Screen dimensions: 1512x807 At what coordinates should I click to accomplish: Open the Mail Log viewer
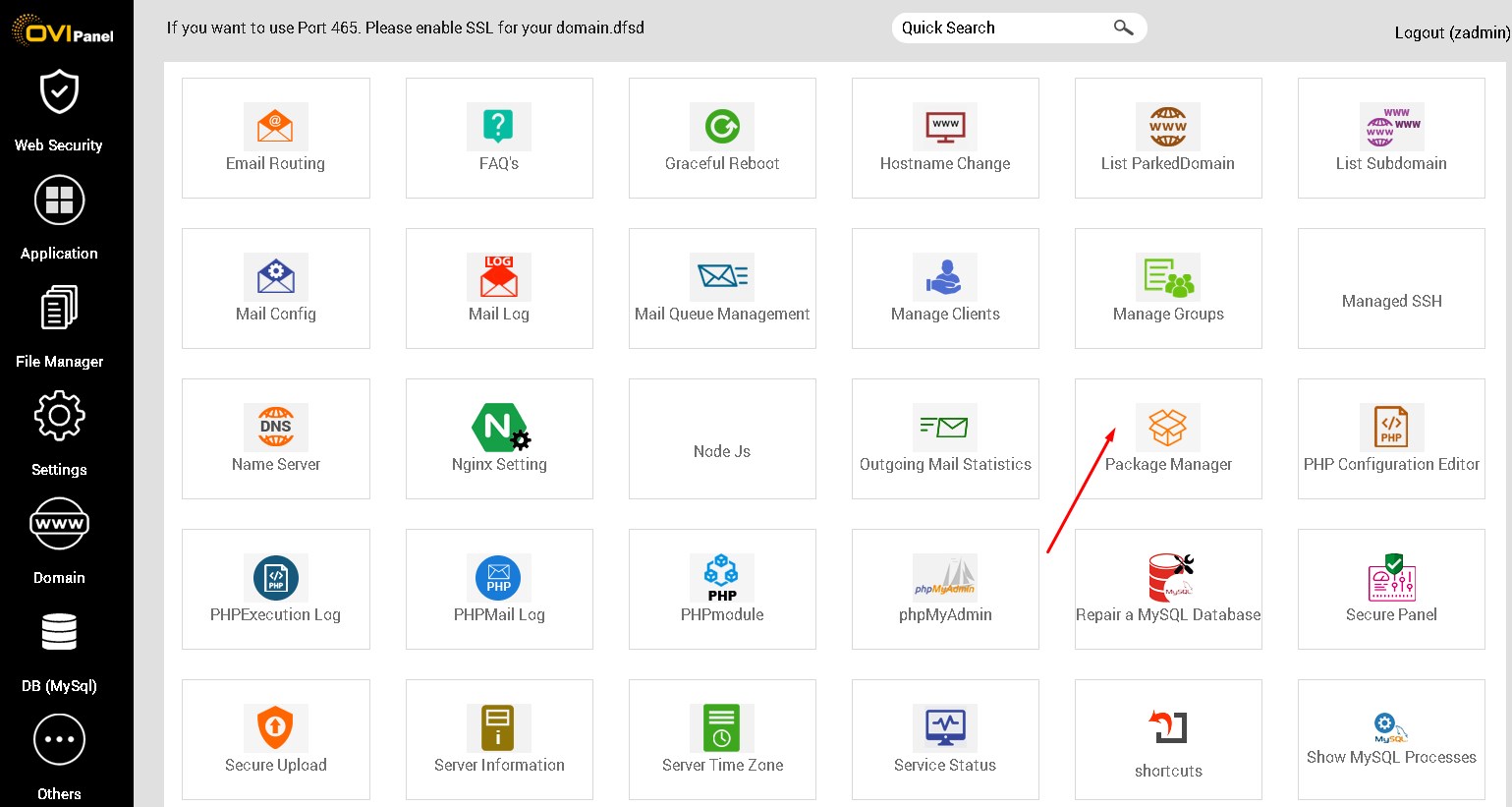pyautogui.click(x=499, y=288)
